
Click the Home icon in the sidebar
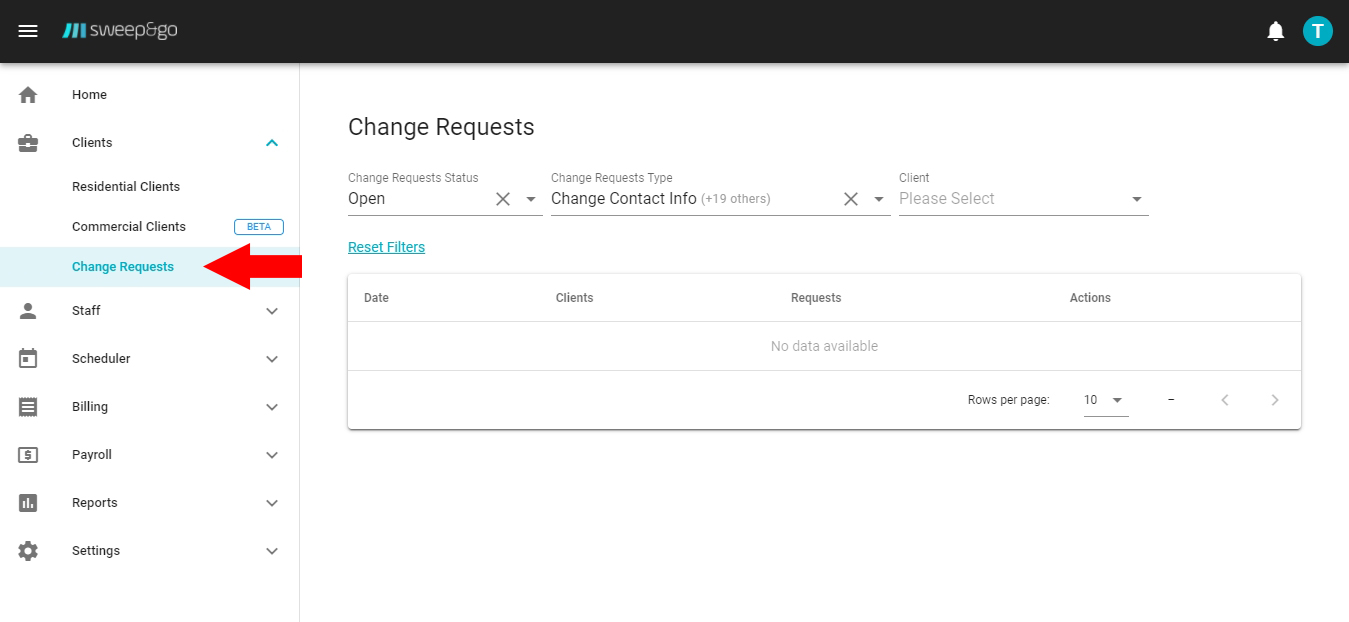coord(27,94)
